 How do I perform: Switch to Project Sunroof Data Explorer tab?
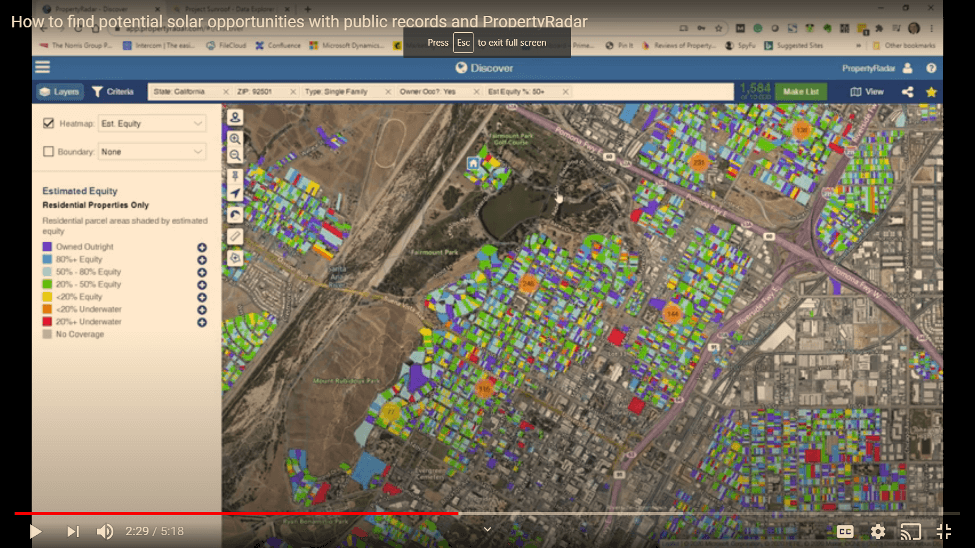[231, 9]
